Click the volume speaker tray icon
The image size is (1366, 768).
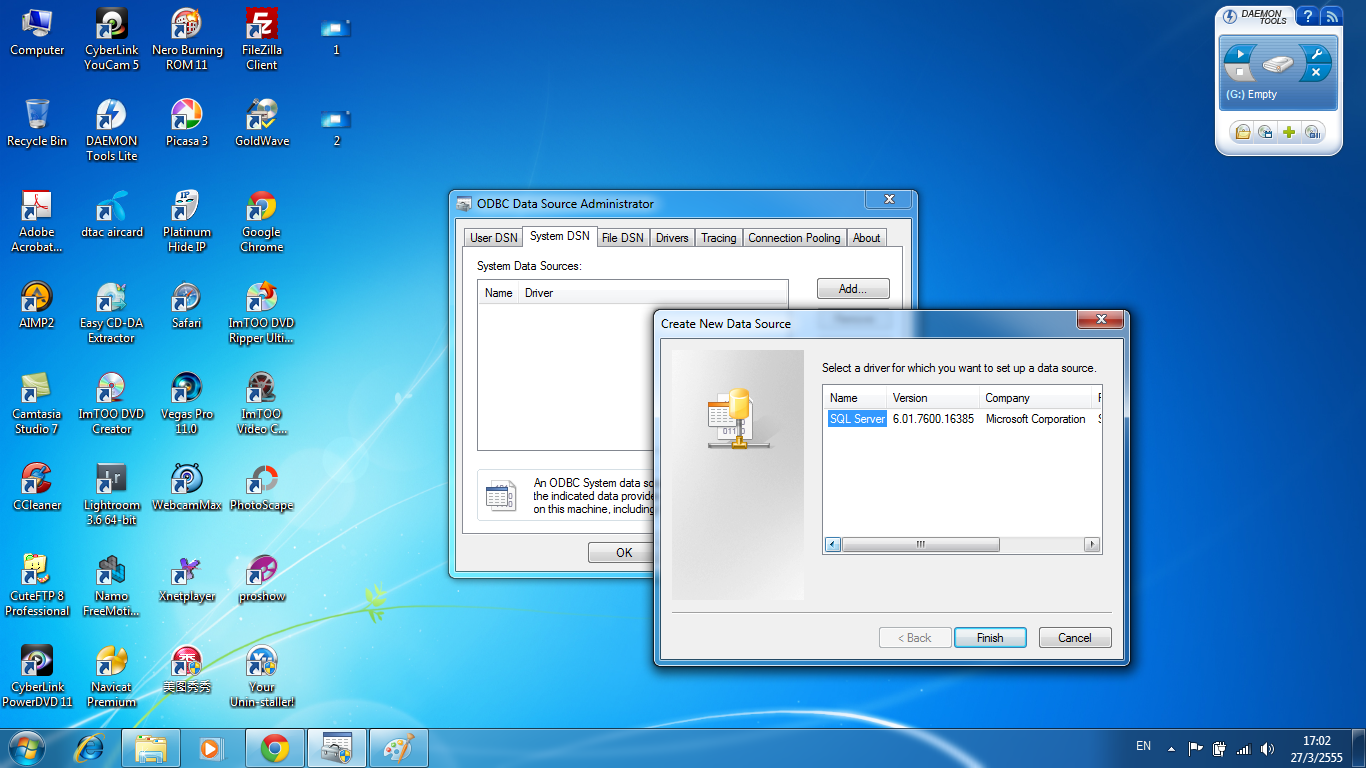click(1268, 748)
